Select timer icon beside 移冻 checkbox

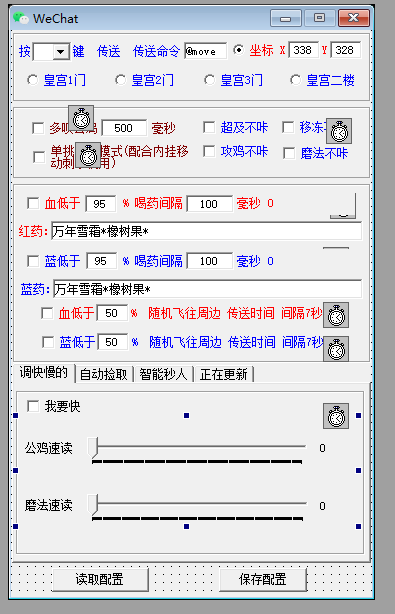339,131
